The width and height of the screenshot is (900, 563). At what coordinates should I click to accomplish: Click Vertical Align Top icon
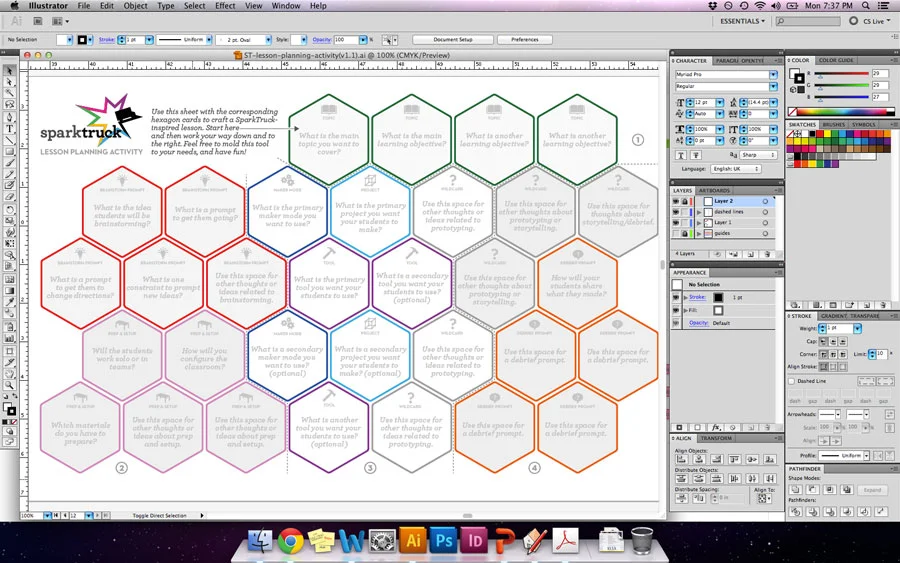click(734, 459)
